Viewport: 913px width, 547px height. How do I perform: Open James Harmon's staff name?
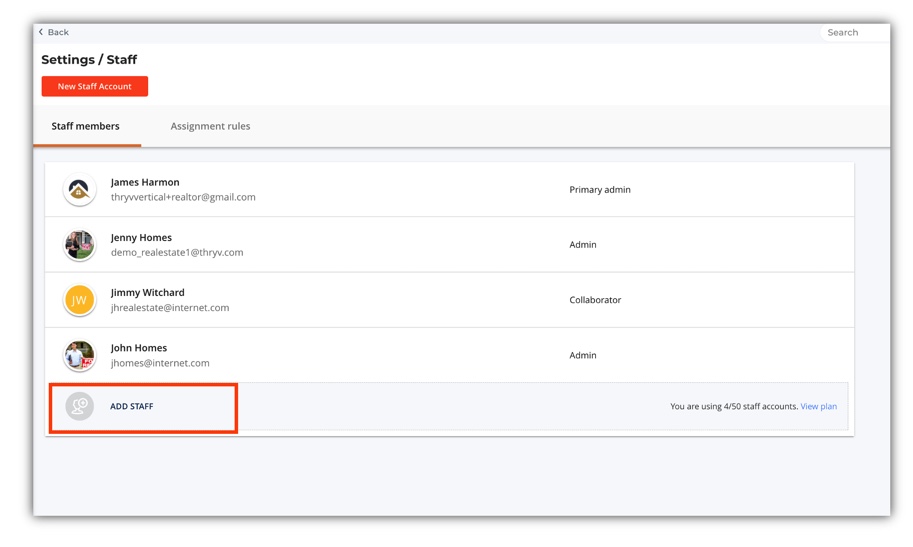[x=145, y=182]
